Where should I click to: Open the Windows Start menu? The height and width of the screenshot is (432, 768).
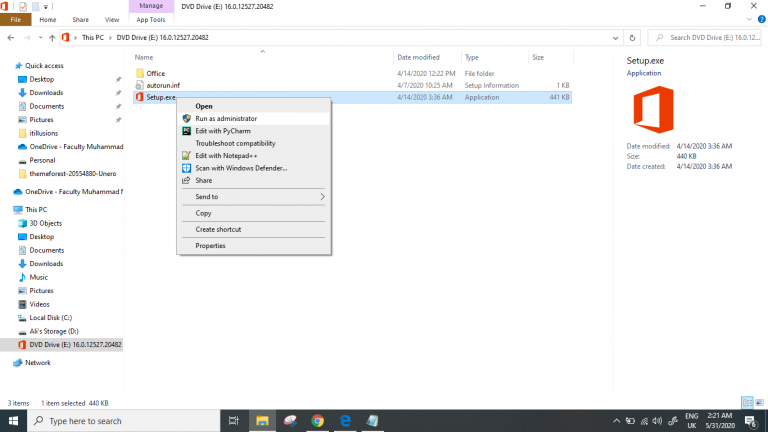tap(13, 421)
